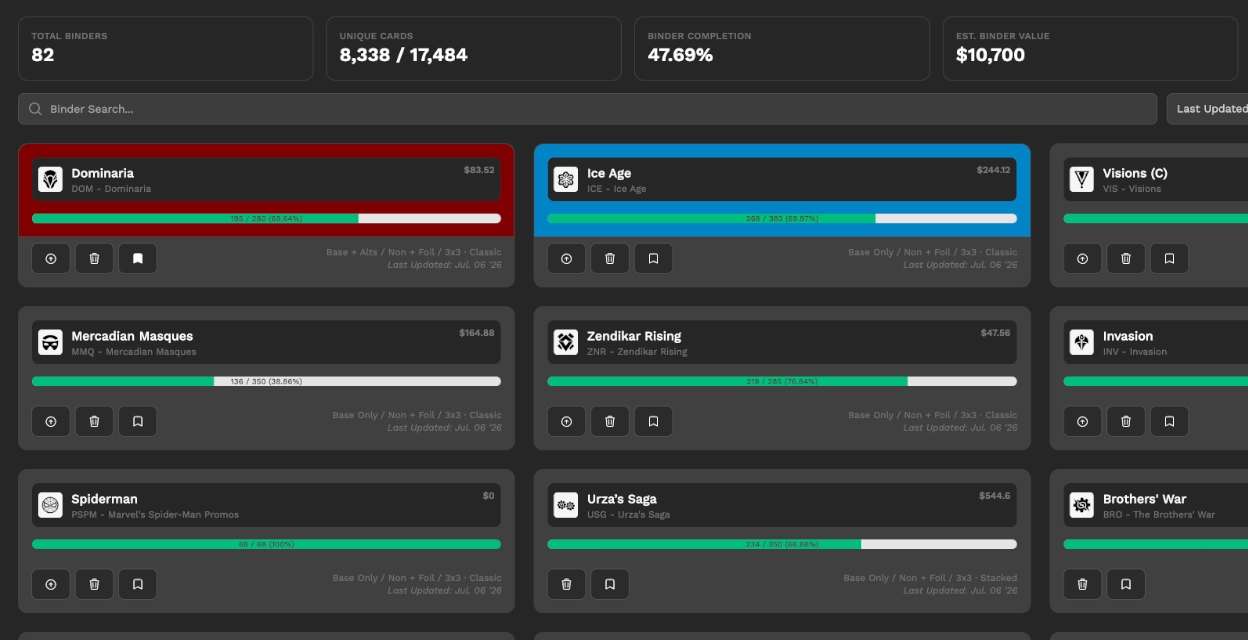Viewport: 1248px width, 640px height.
Task: Click the upload arrow on Ice Age binder
Action: click(567, 259)
